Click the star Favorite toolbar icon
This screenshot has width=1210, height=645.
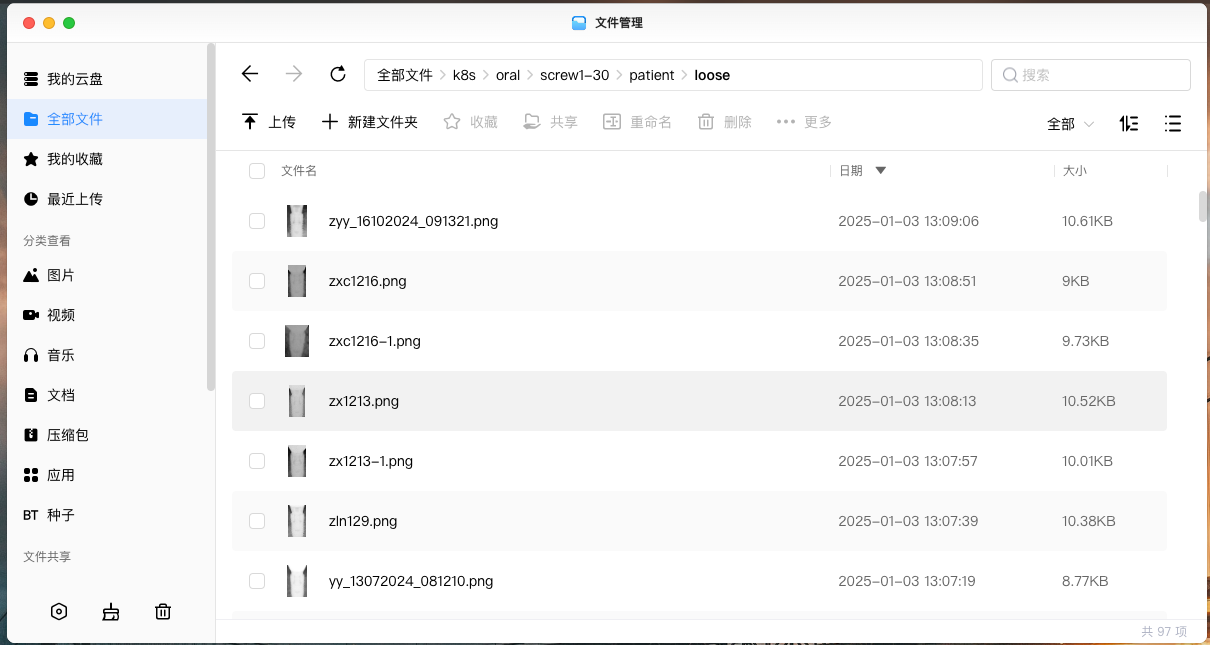(452, 122)
